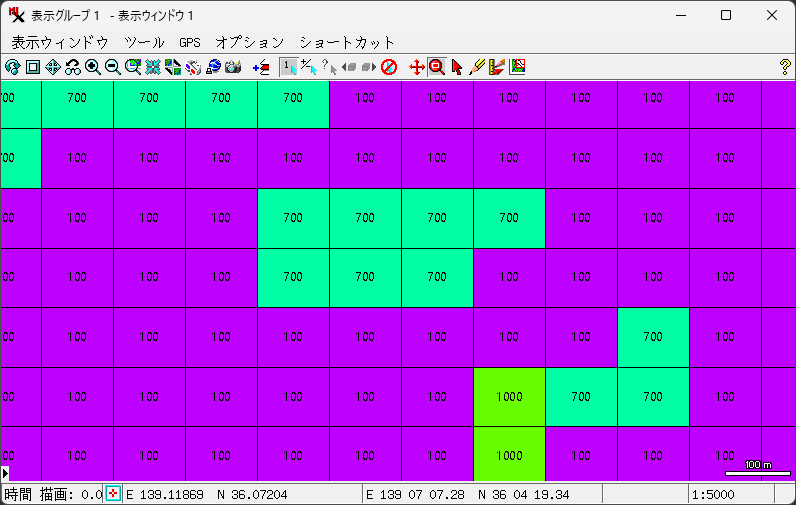Toggle the single-select cursor mode button
The width and height of the screenshot is (796, 505).
288,67
